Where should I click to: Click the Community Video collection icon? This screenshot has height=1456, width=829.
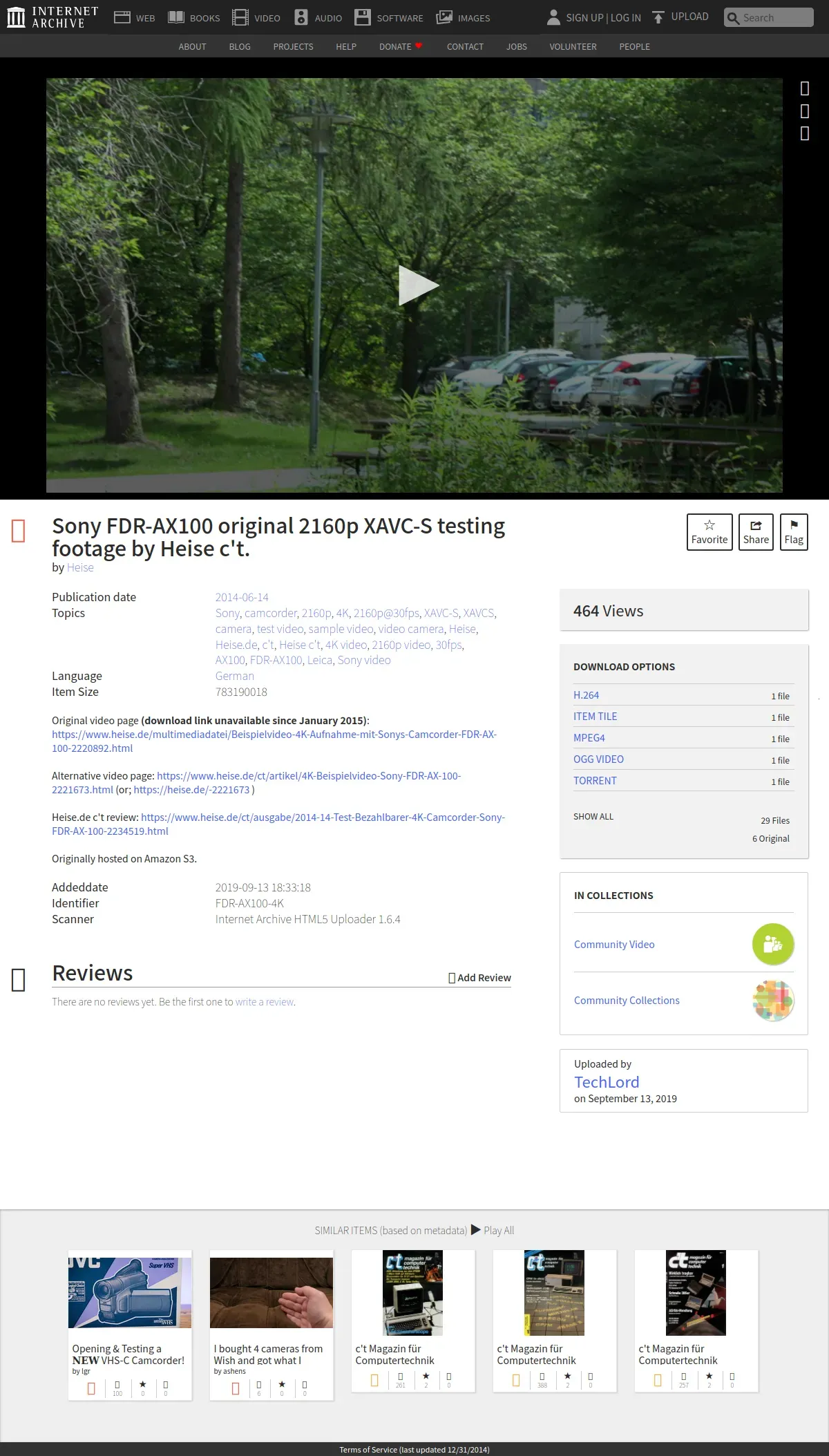(773, 944)
